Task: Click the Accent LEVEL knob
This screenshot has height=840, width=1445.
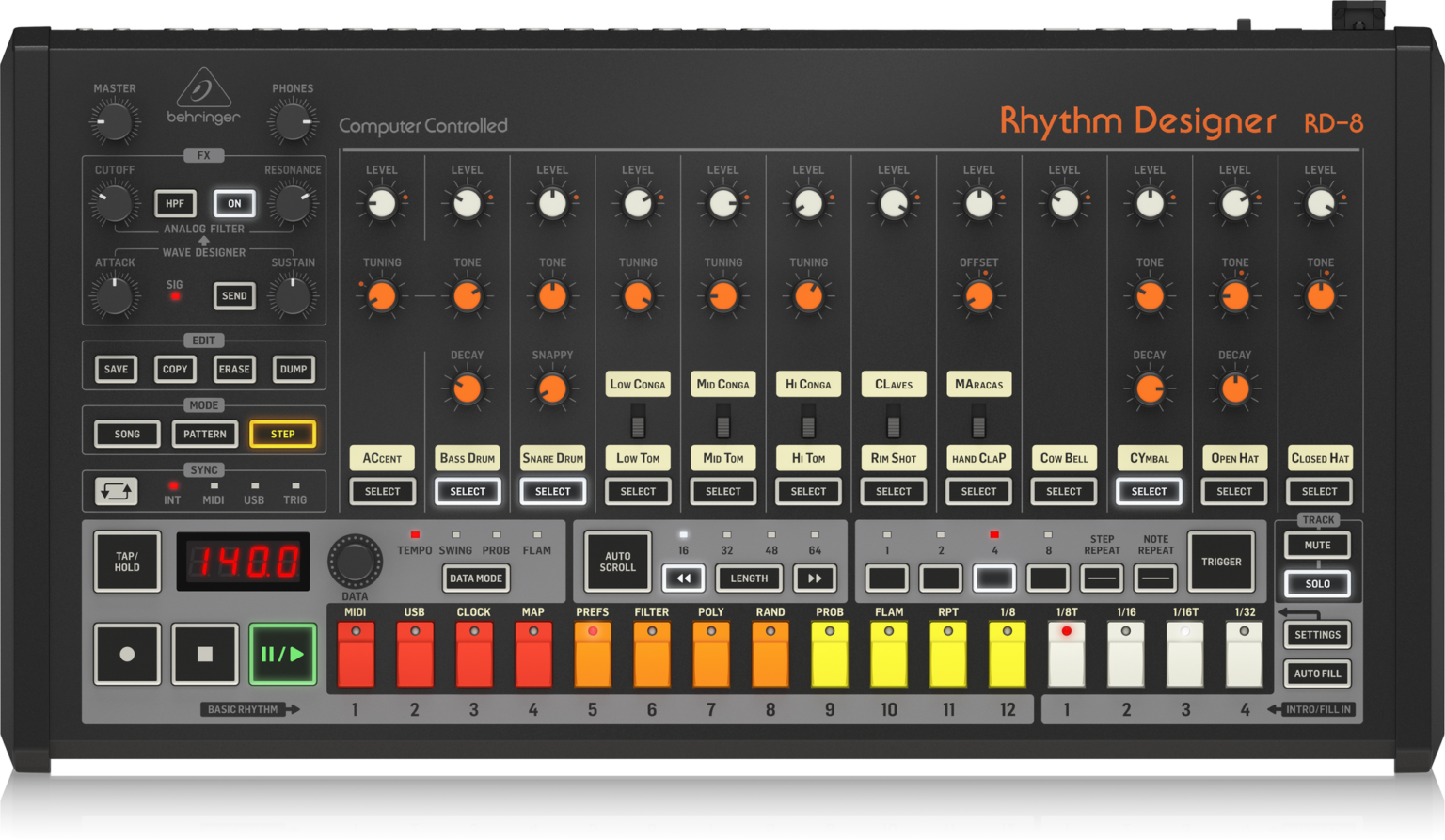Action: tap(382, 203)
